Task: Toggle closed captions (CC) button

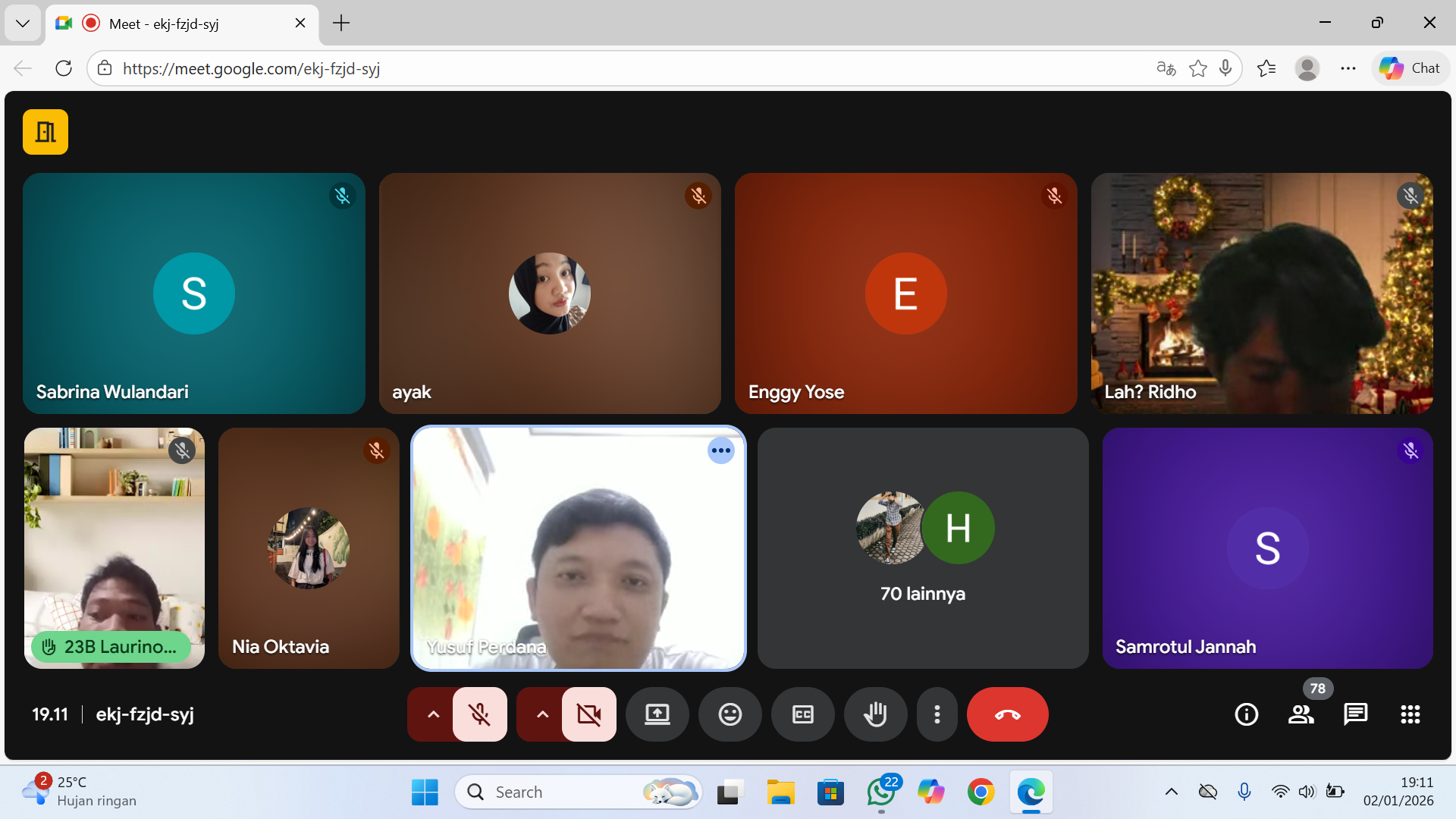Action: (x=802, y=714)
